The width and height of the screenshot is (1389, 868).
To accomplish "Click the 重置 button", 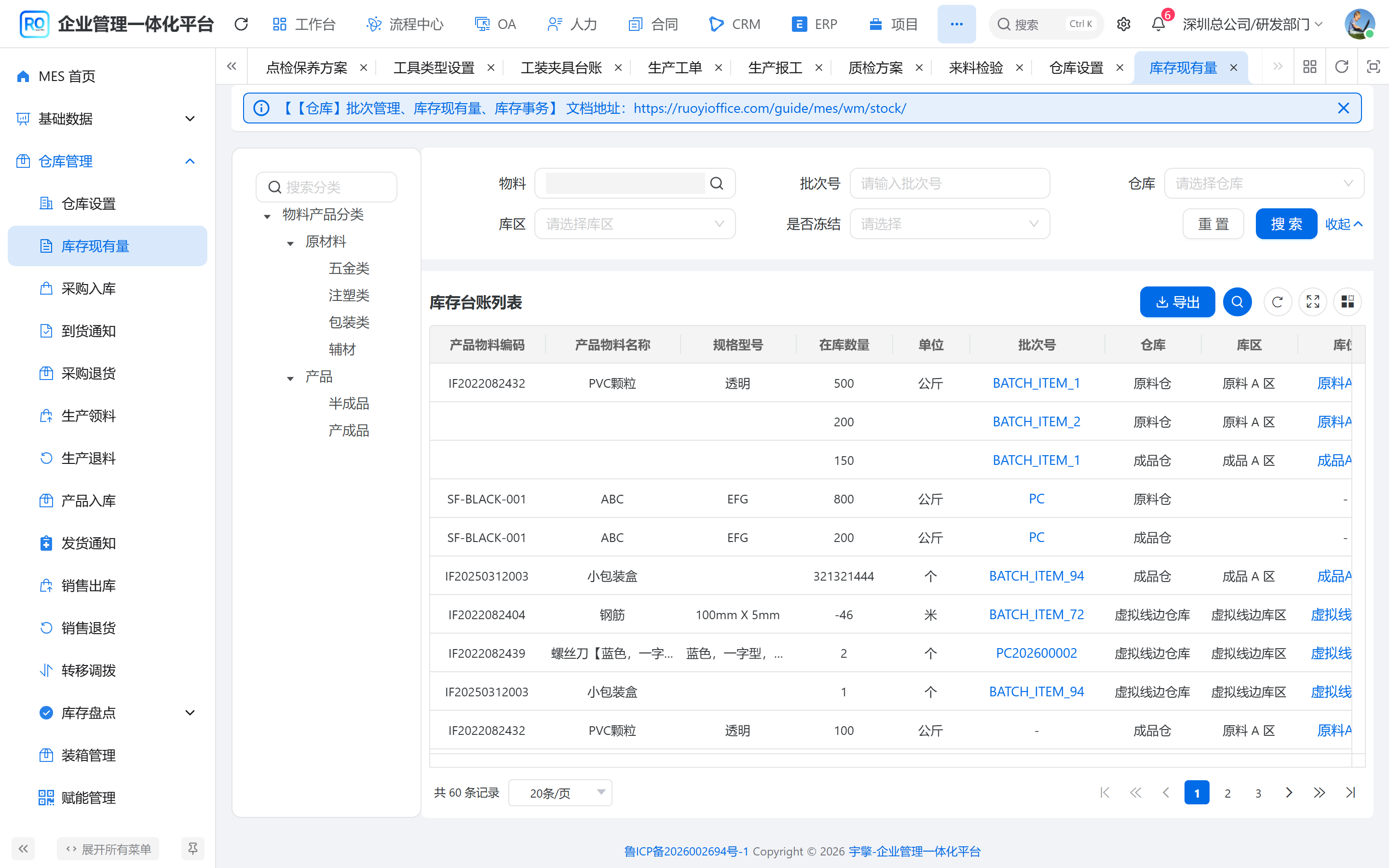I will pyautogui.click(x=1213, y=224).
